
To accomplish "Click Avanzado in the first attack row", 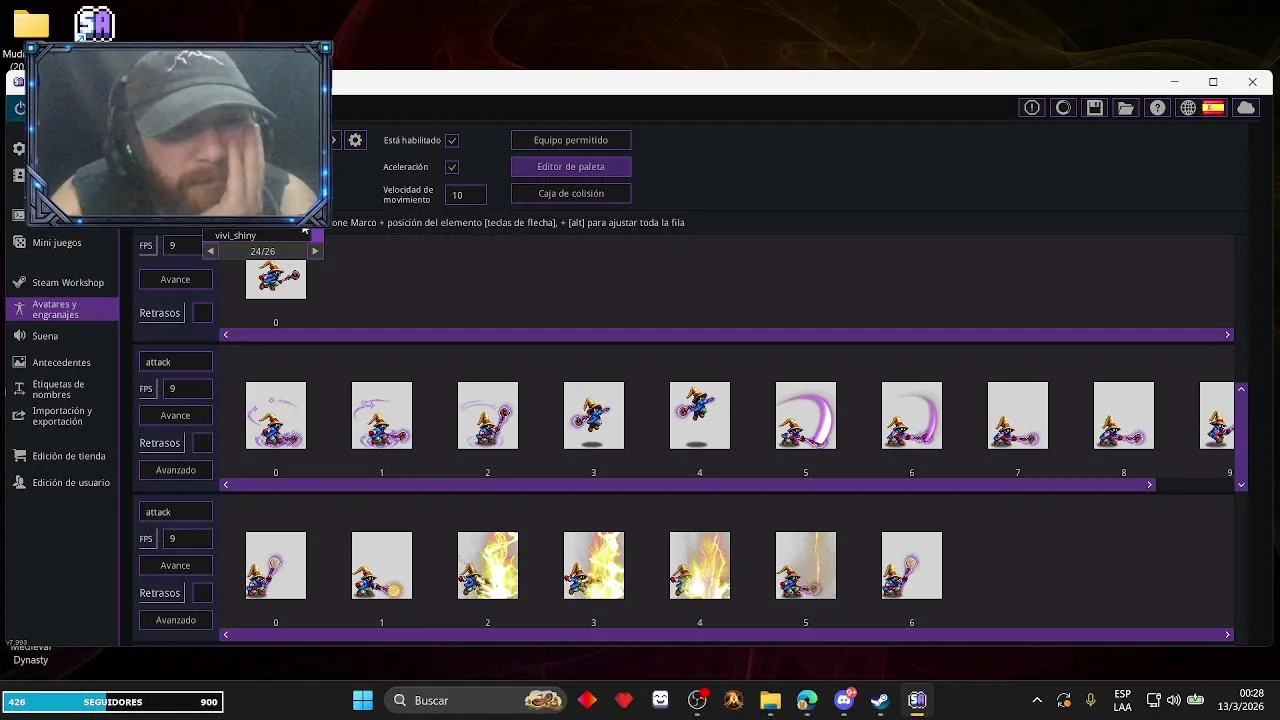I will pos(175,470).
